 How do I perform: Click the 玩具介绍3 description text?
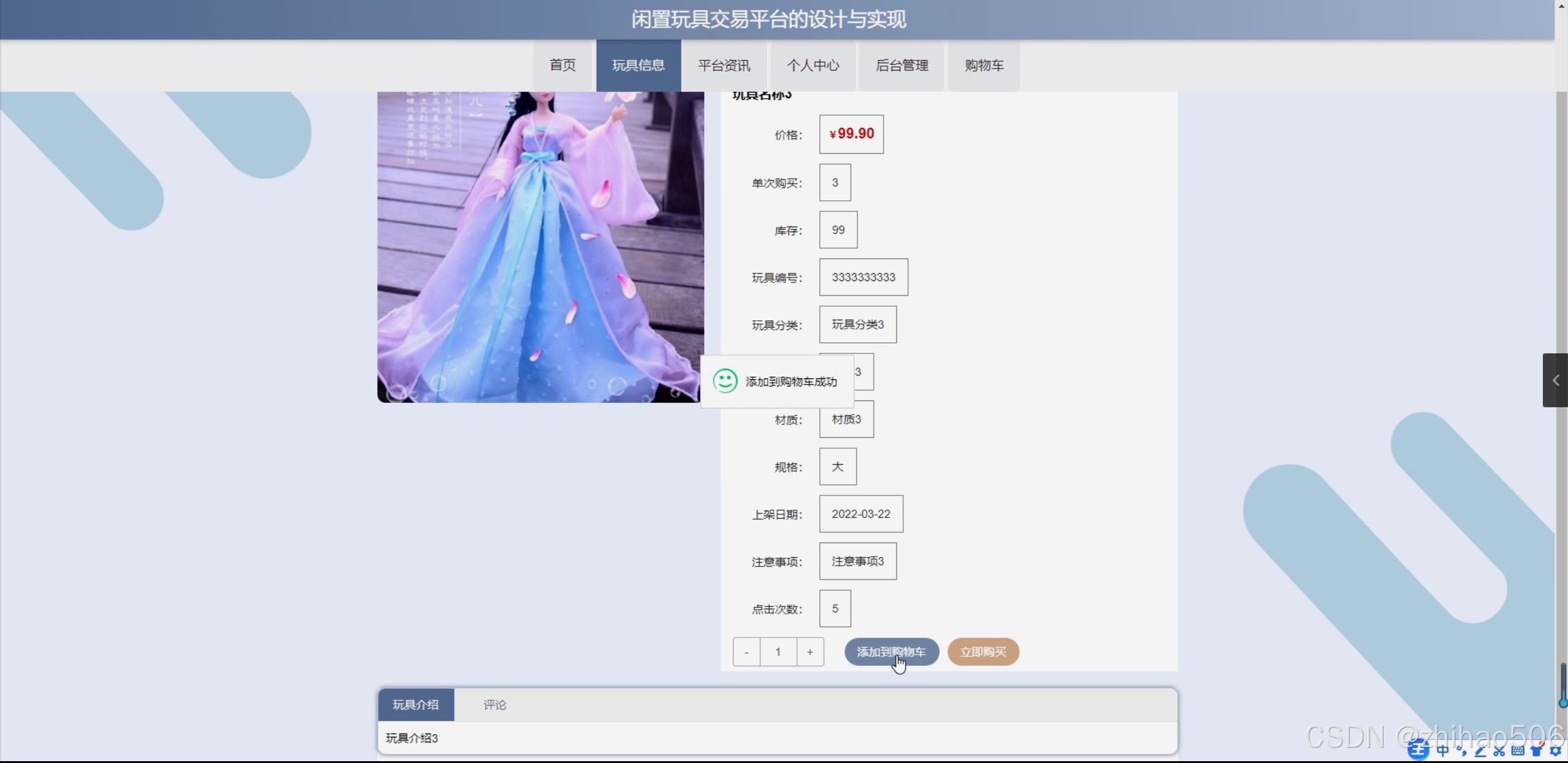pyautogui.click(x=412, y=739)
